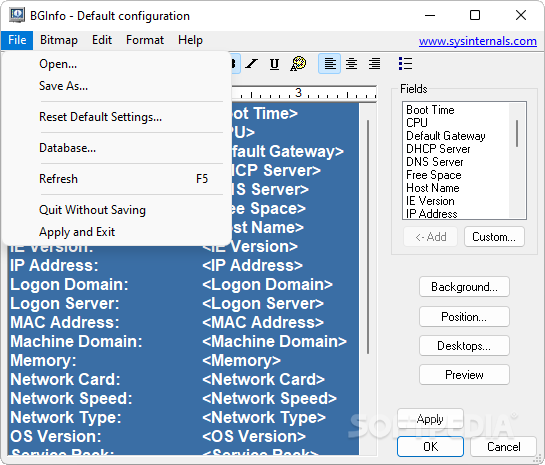Open Position... settings
545x465 pixels.
point(464,317)
